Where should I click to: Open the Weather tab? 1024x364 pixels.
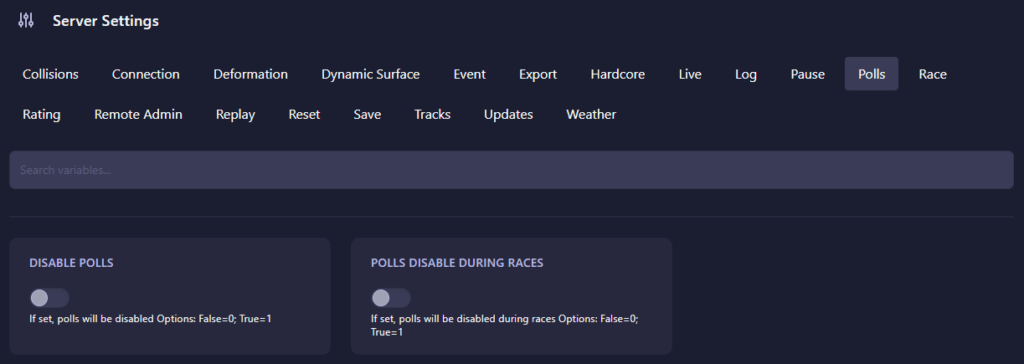(x=591, y=114)
